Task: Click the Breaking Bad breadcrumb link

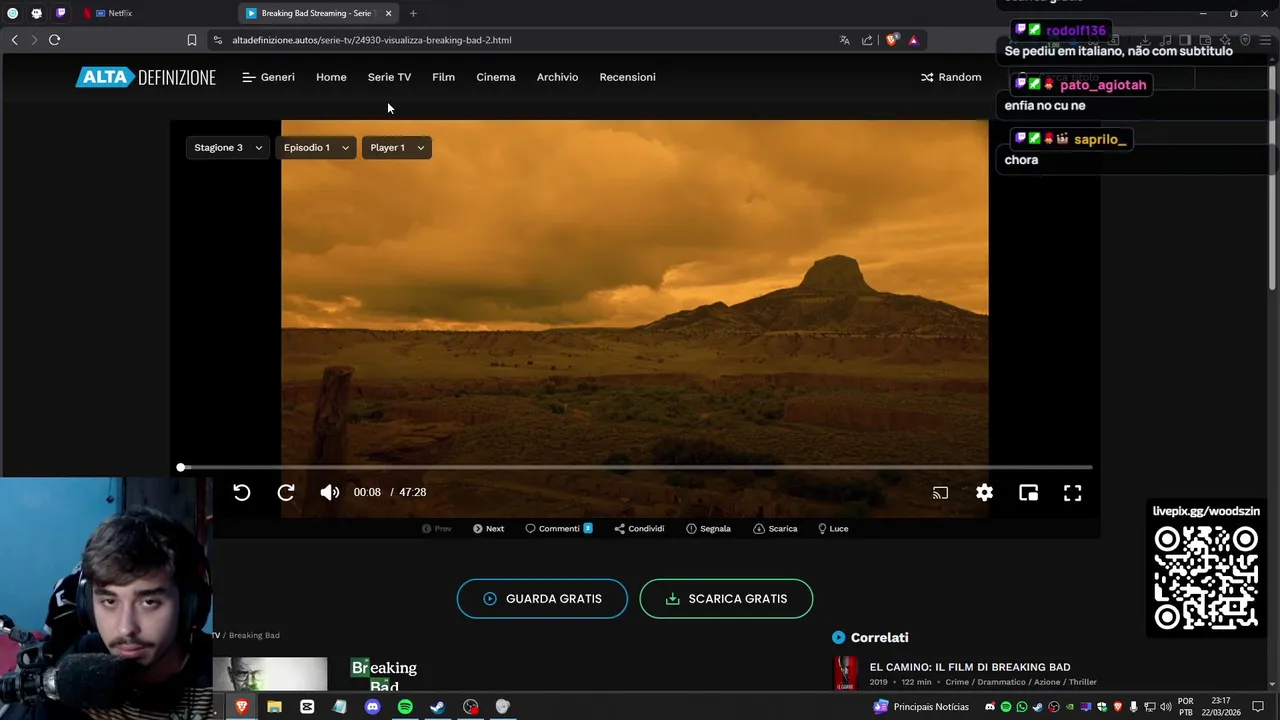Action: (254, 635)
